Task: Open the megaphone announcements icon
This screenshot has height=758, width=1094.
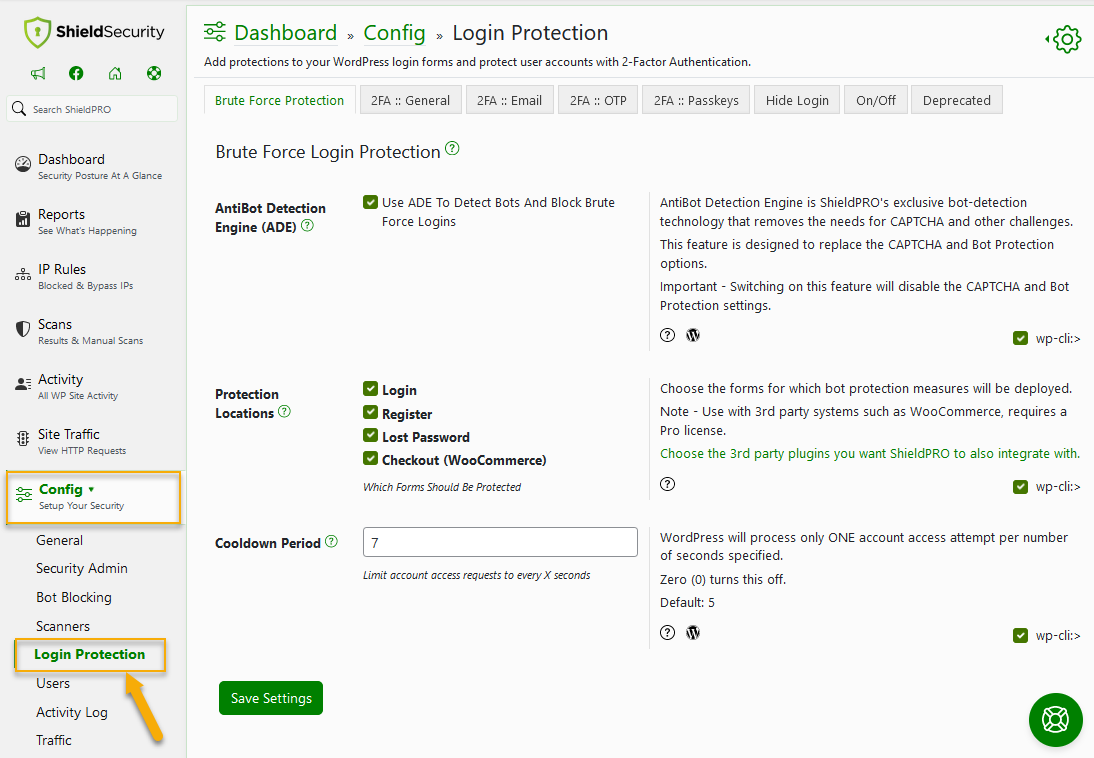Action: pyautogui.click(x=38, y=73)
